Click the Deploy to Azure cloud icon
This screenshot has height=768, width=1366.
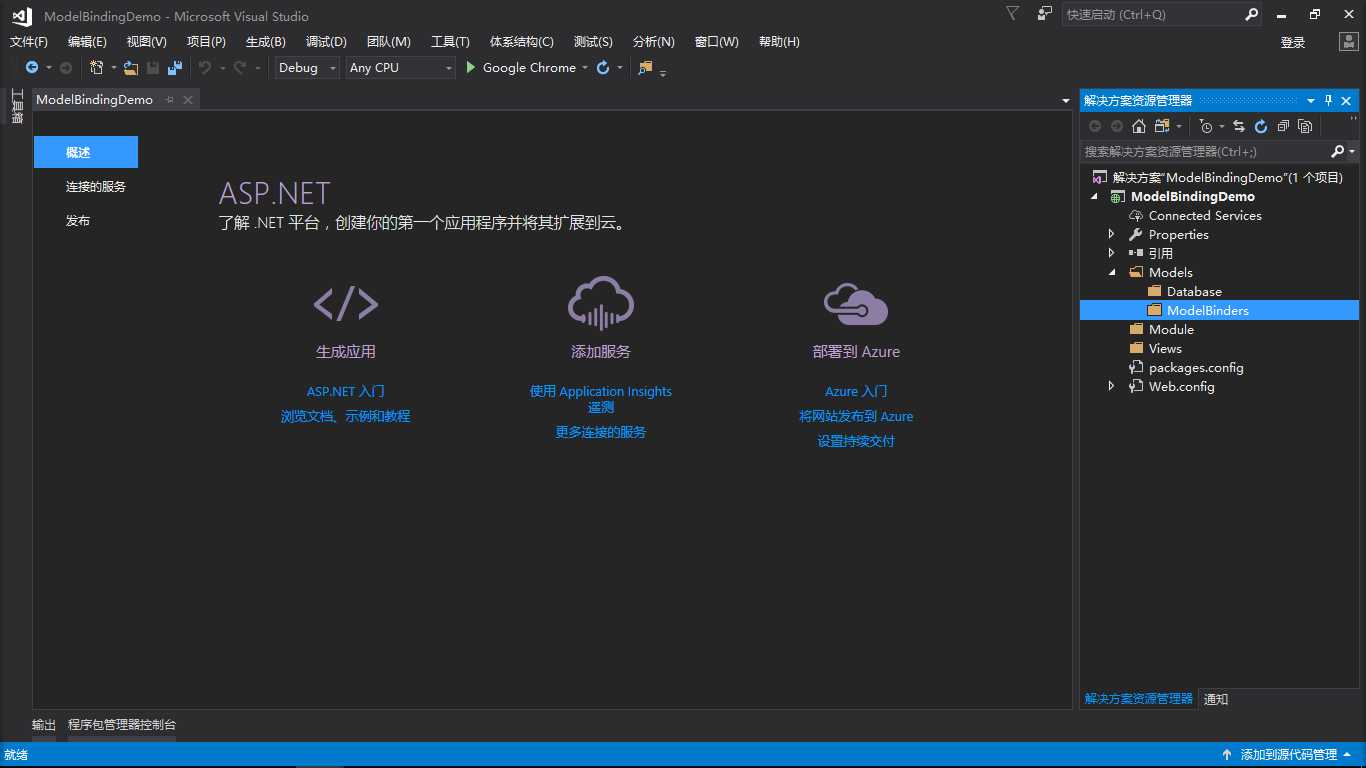click(x=856, y=303)
